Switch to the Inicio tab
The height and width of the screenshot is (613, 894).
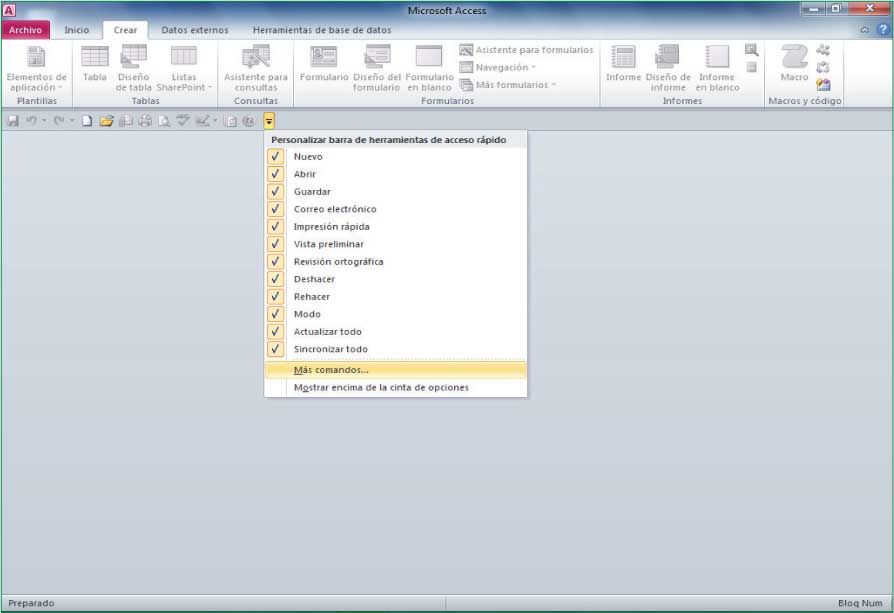tap(76, 30)
